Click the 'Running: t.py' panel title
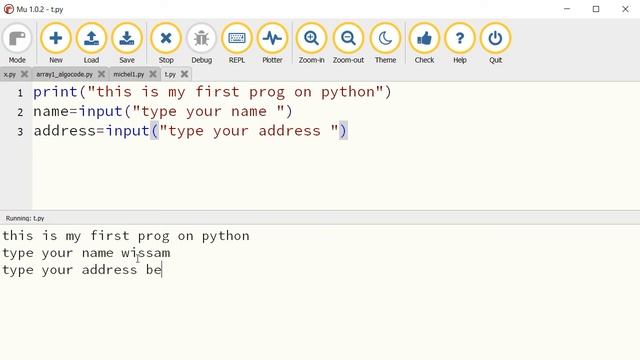 [x=25, y=218]
